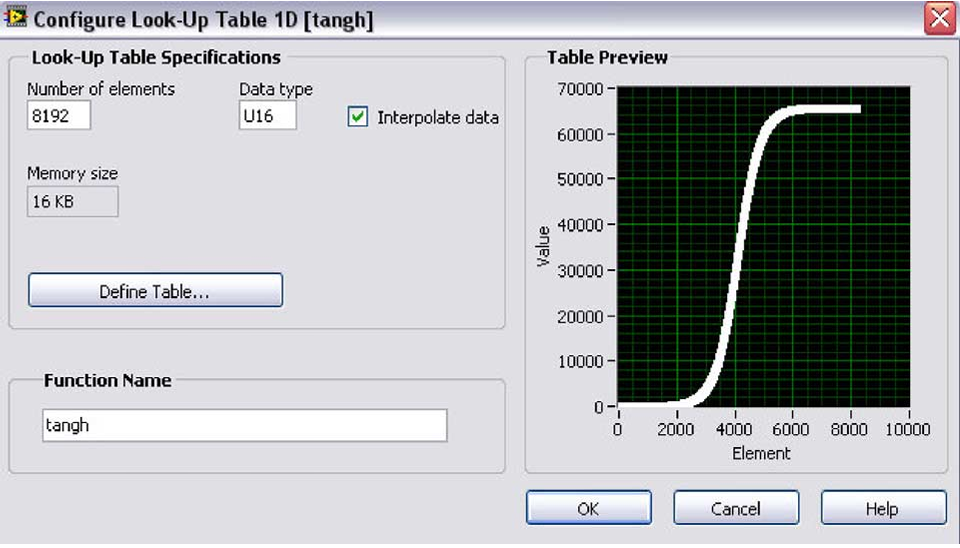Select the 40000 label on Value axis
Viewport: 960px width, 548px height.
580,225
